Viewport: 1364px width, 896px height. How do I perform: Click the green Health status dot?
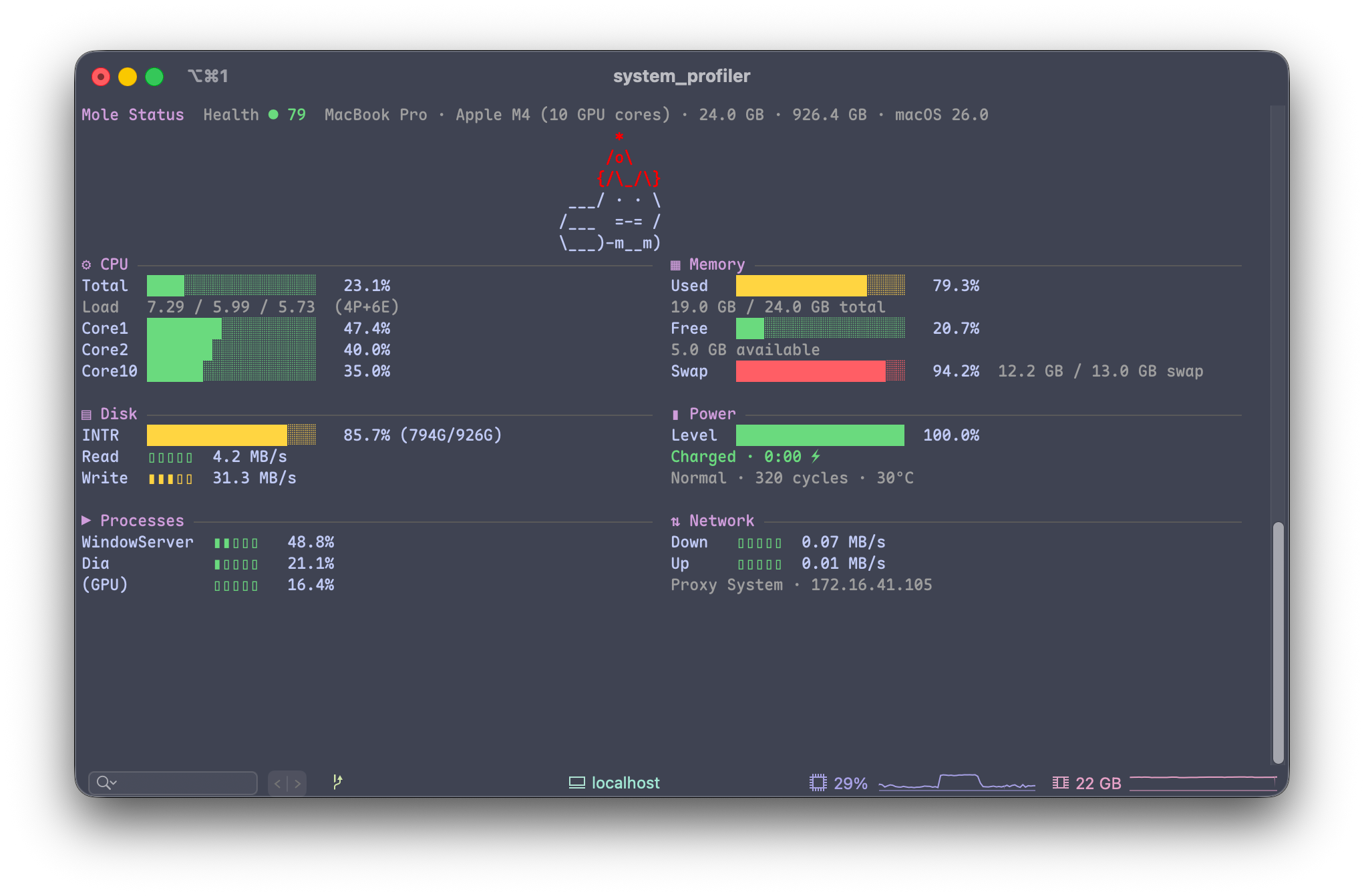tap(273, 115)
